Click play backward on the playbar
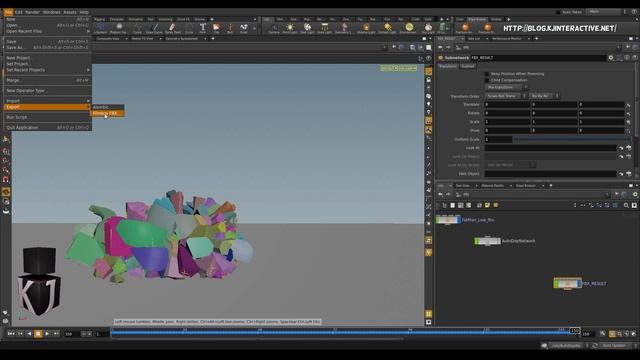The height and width of the screenshot is (360, 640). (x=29, y=334)
